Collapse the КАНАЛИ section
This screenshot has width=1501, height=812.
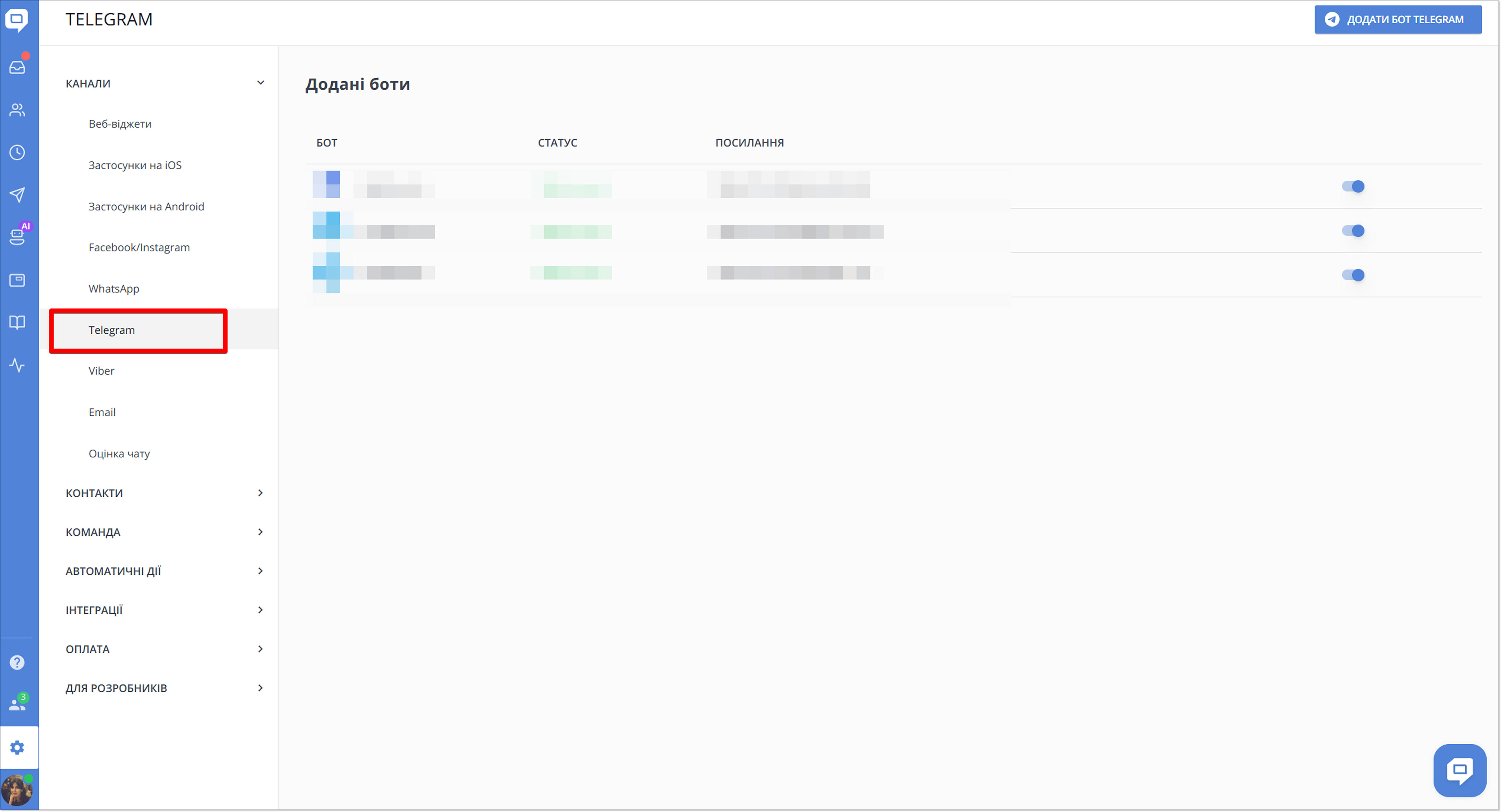260,82
